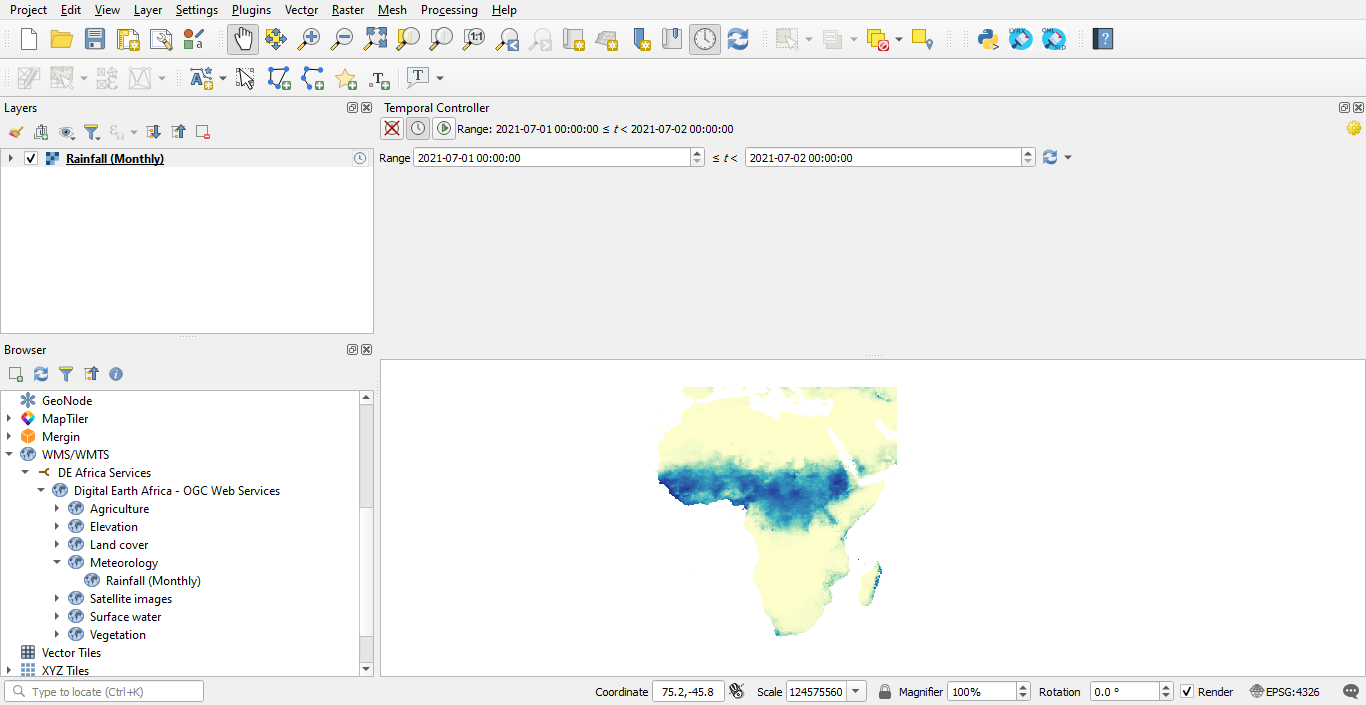Select the Zoom Out magnifier tool

[342, 39]
